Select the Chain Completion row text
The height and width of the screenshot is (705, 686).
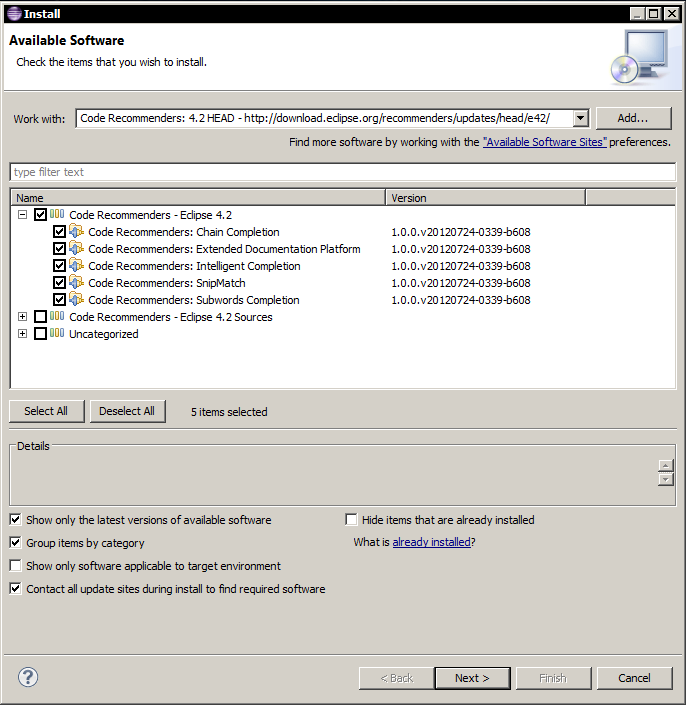coord(183,232)
